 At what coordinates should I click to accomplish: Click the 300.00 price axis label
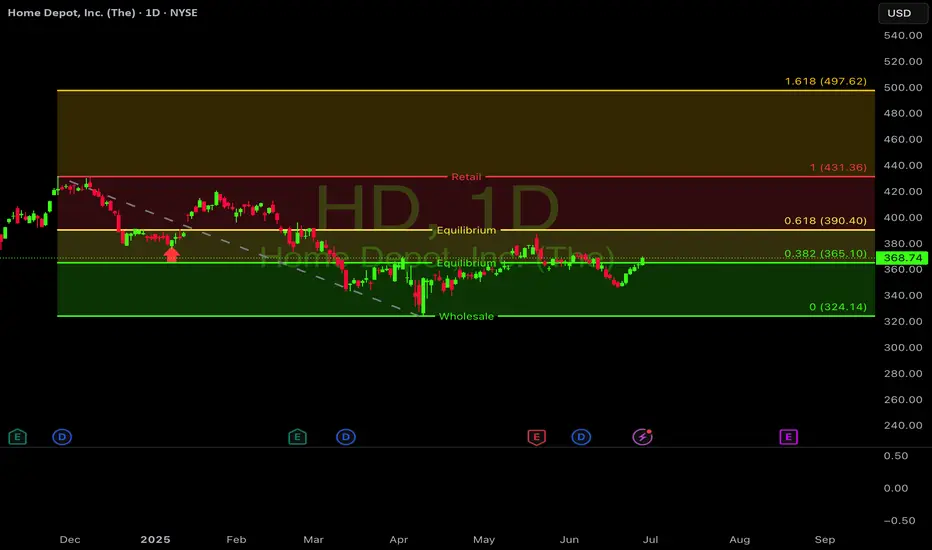pos(903,347)
